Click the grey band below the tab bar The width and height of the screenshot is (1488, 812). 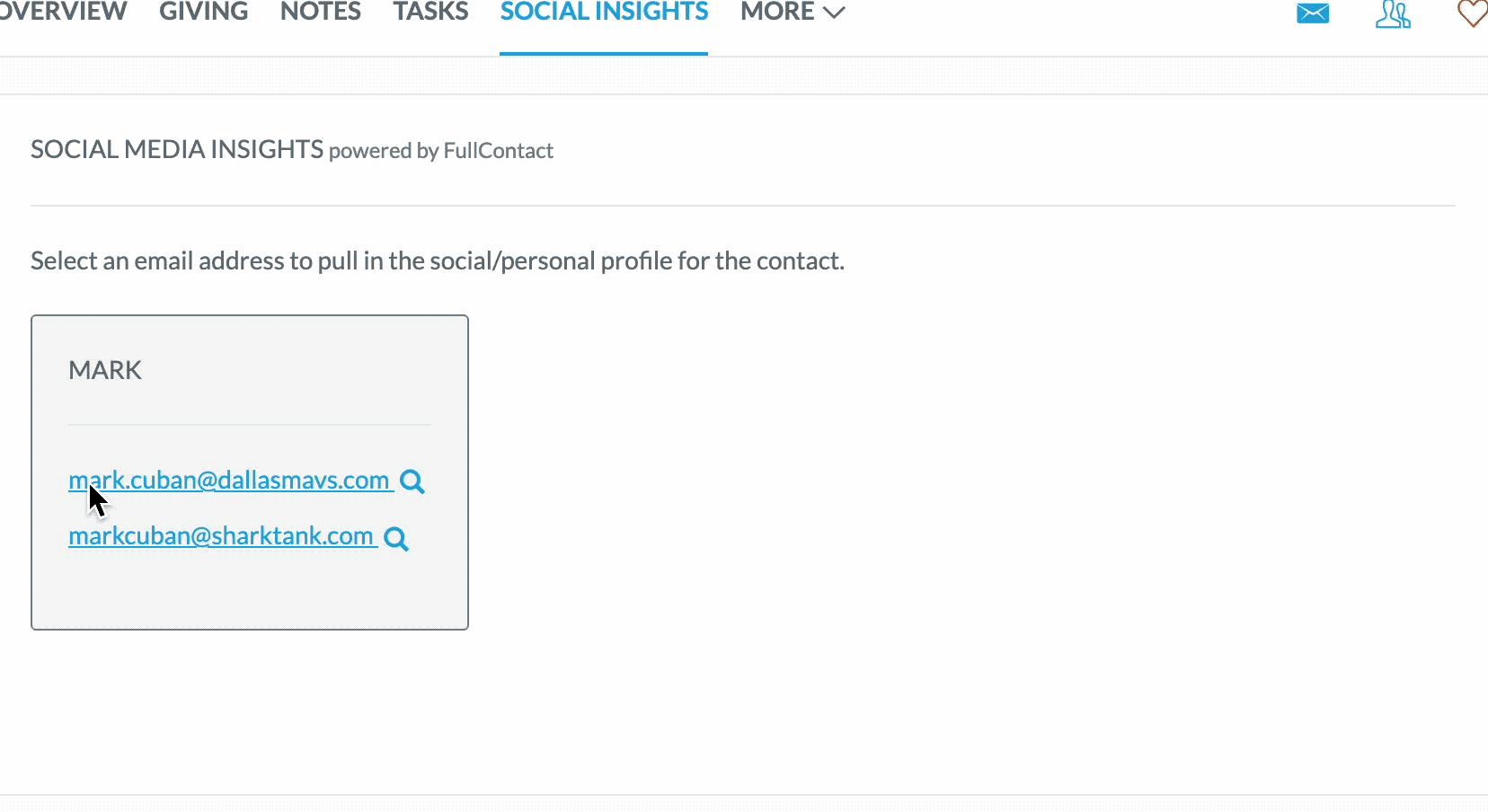click(744, 75)
